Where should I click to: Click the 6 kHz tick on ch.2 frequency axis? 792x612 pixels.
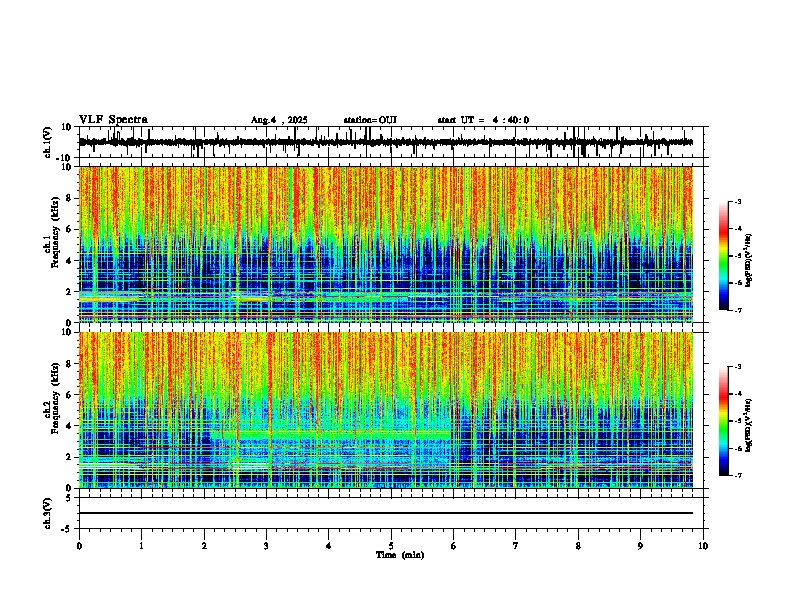(x=70, y=395)
